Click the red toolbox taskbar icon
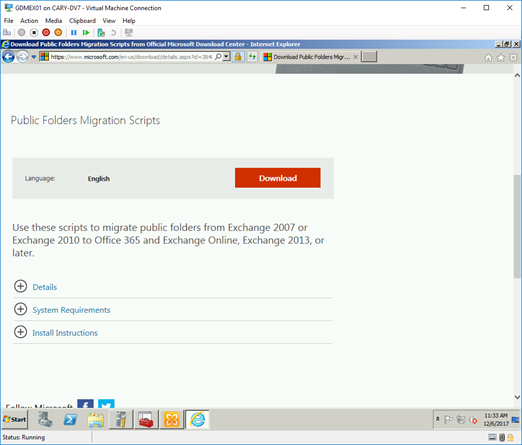This screenshot has width=522, height=445. [x=146, y=419]
